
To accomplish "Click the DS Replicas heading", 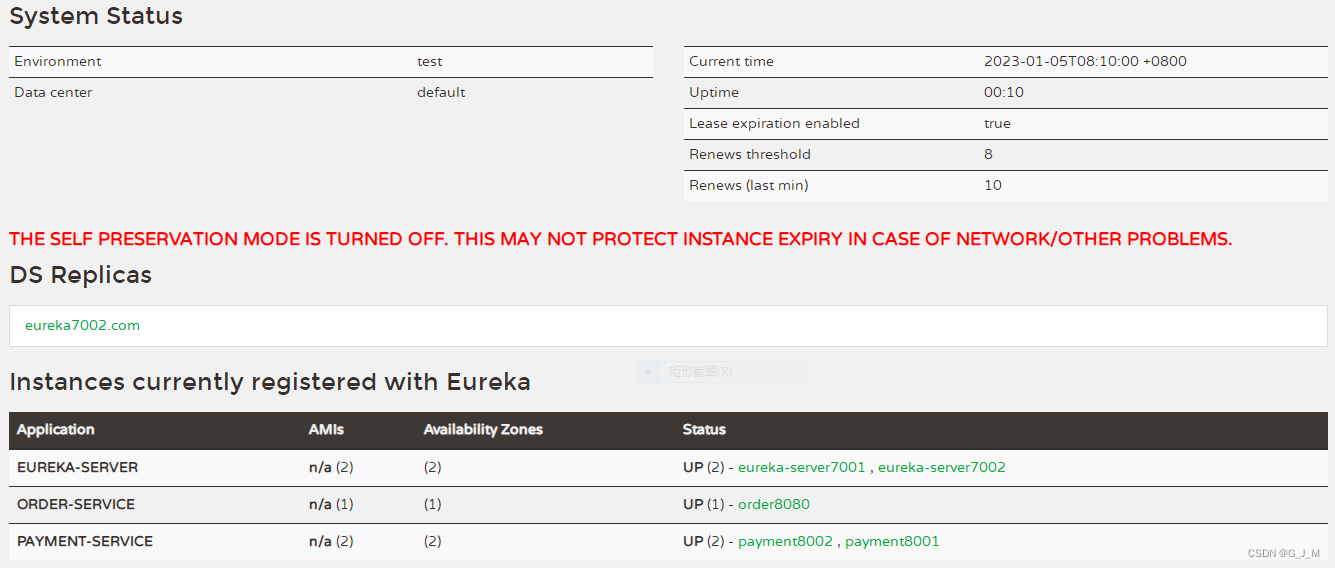I will (x=80, y=275).
